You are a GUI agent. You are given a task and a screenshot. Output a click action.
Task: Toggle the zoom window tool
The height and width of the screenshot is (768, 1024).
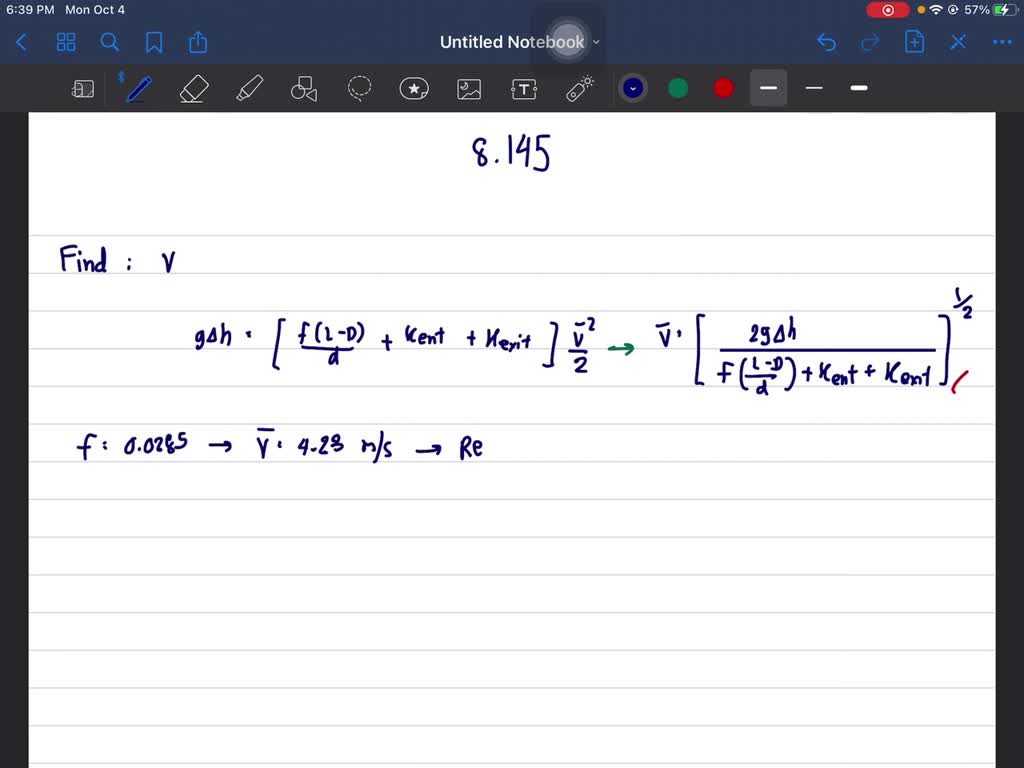click(x=83, y=89)
